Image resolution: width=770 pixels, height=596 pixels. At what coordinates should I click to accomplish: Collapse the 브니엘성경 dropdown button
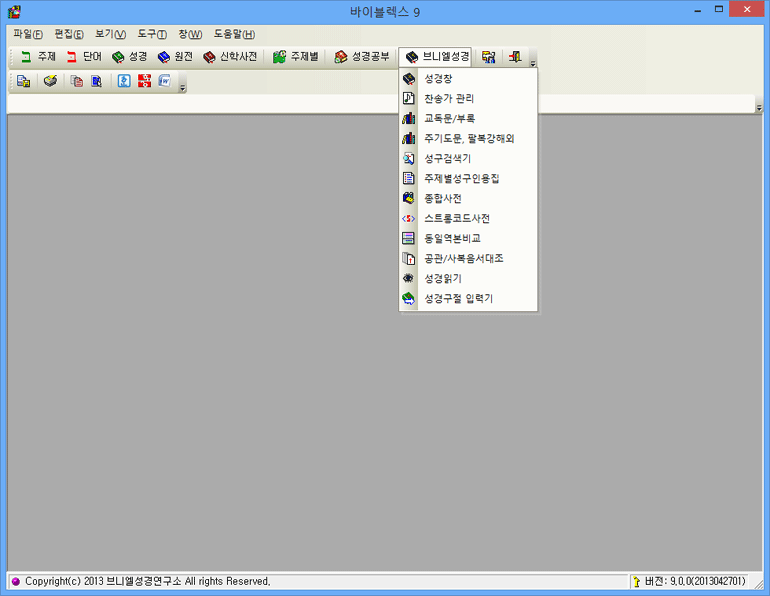[x=436, y=57]
